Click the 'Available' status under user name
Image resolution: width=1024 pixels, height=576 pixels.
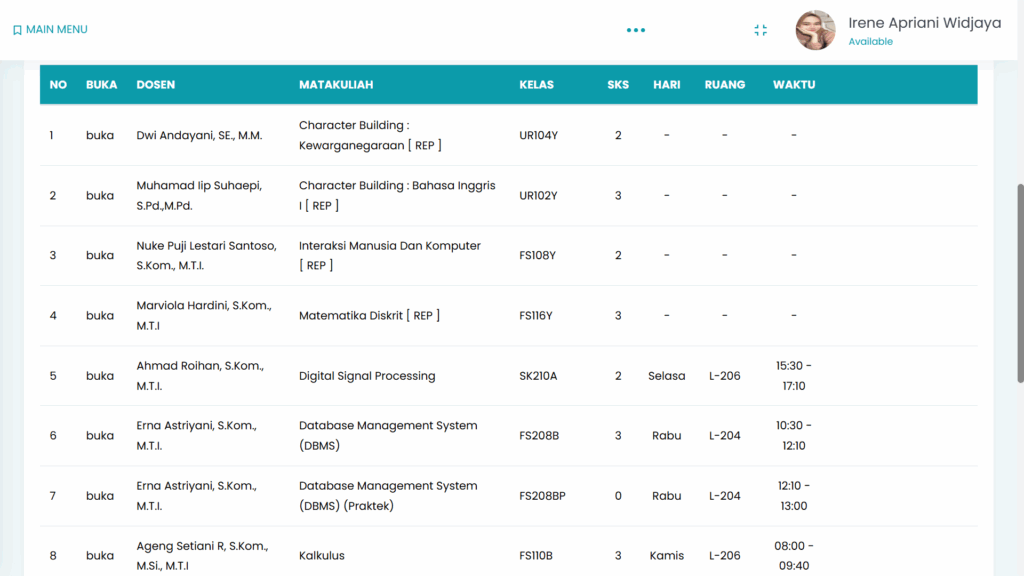point(870,42)
